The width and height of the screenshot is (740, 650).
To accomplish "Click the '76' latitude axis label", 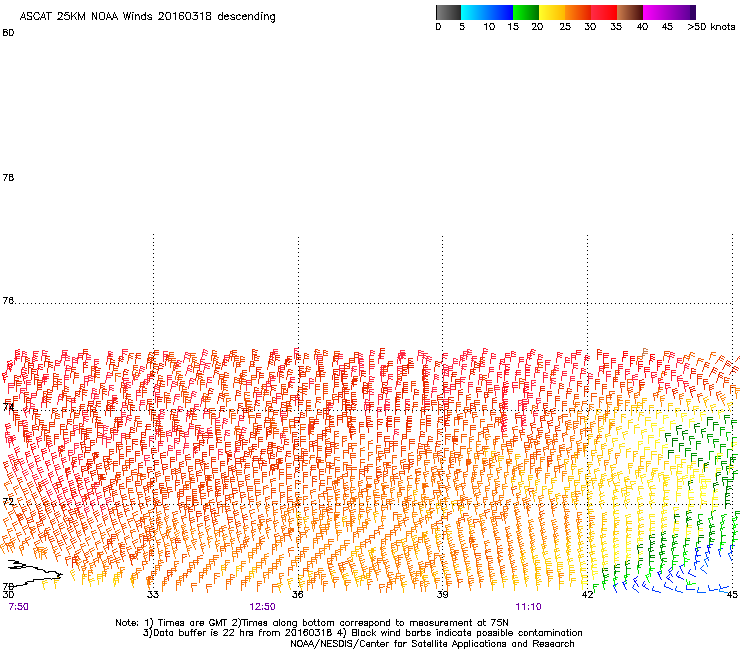I will tap(8, 301).
